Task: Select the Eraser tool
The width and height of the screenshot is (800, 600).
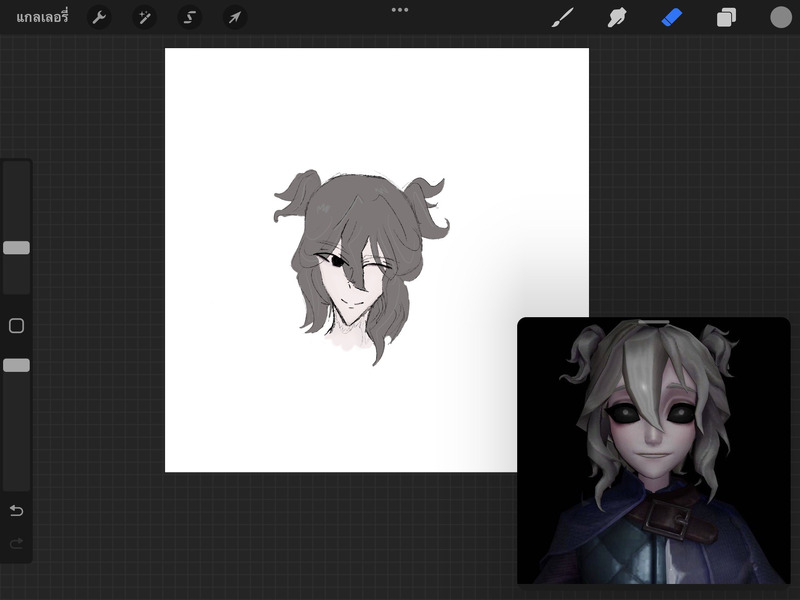Action: [671, 17]
